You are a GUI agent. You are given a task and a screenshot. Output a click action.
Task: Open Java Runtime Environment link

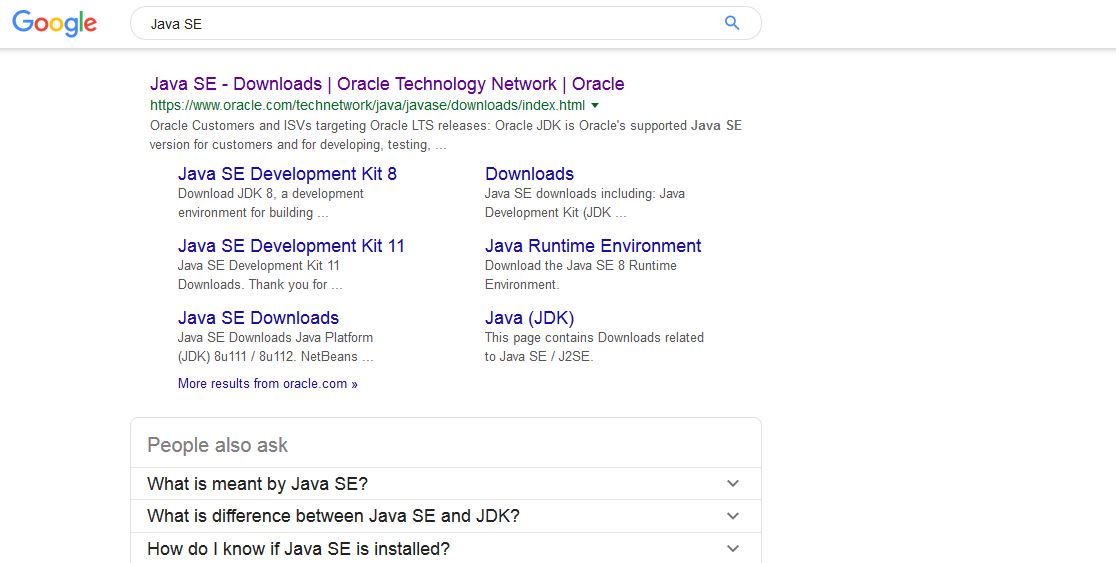593,246
